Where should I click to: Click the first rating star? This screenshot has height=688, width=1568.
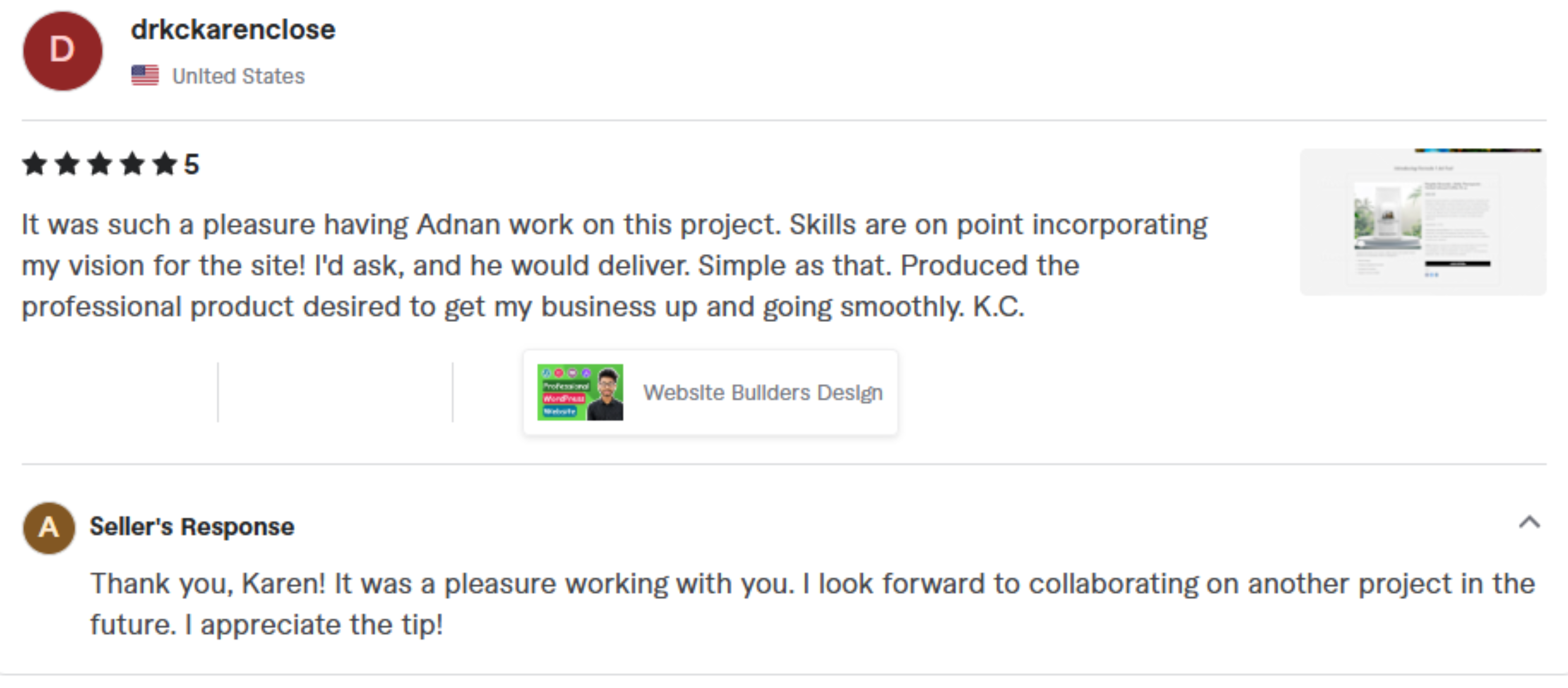pos(35,164)
